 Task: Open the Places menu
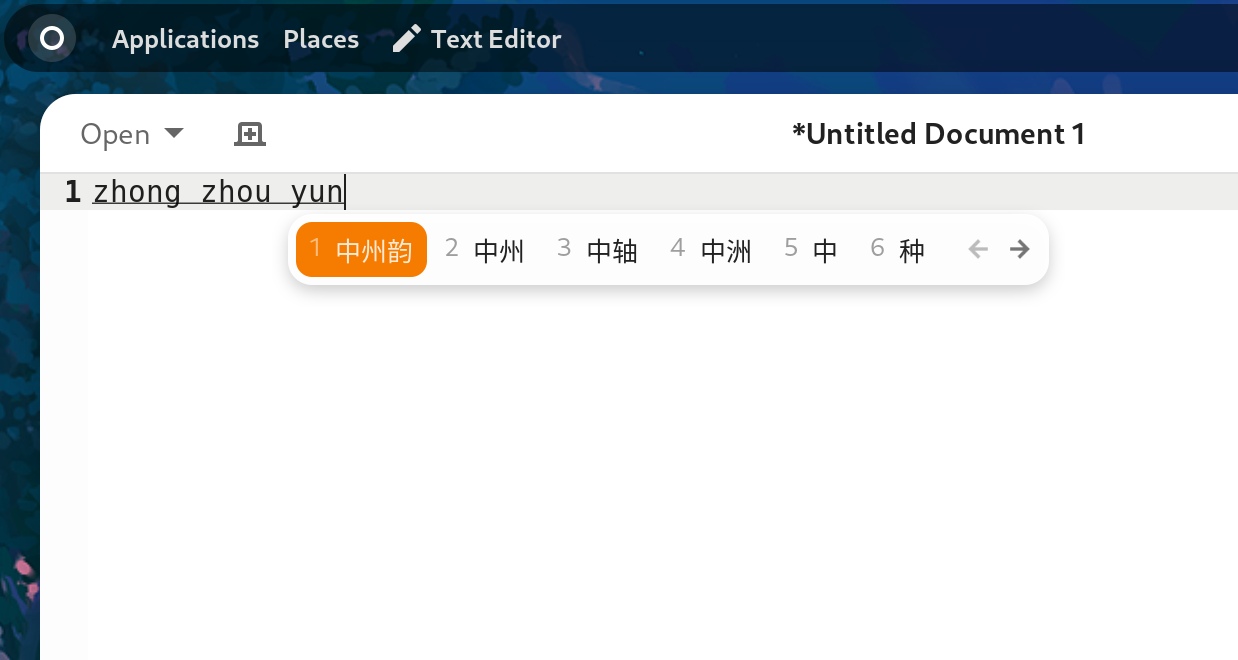coord(321,39)
